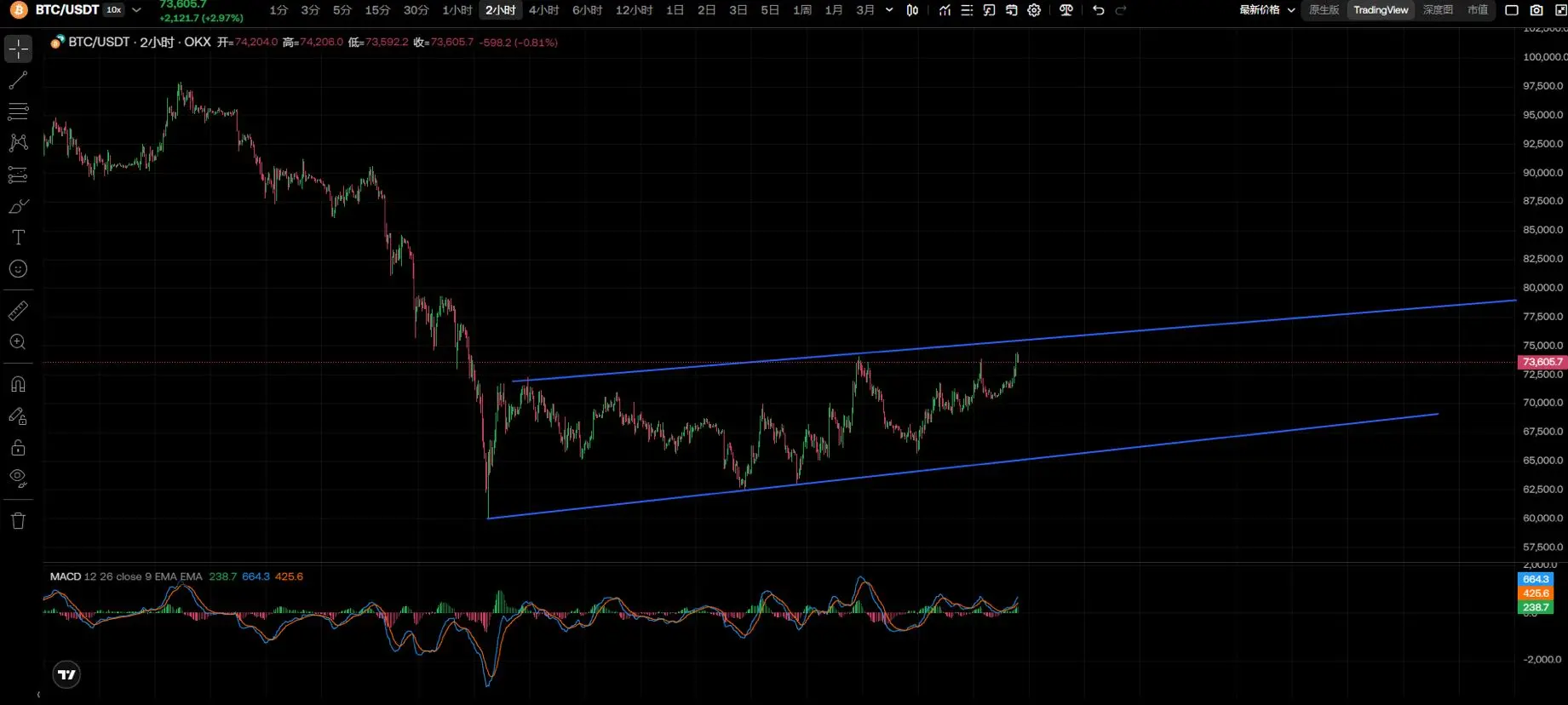Image resolution: width=1568 pixels, height=705 pixels.
Task: Switch to TradingView chart view
Action: coord(1381,10)
